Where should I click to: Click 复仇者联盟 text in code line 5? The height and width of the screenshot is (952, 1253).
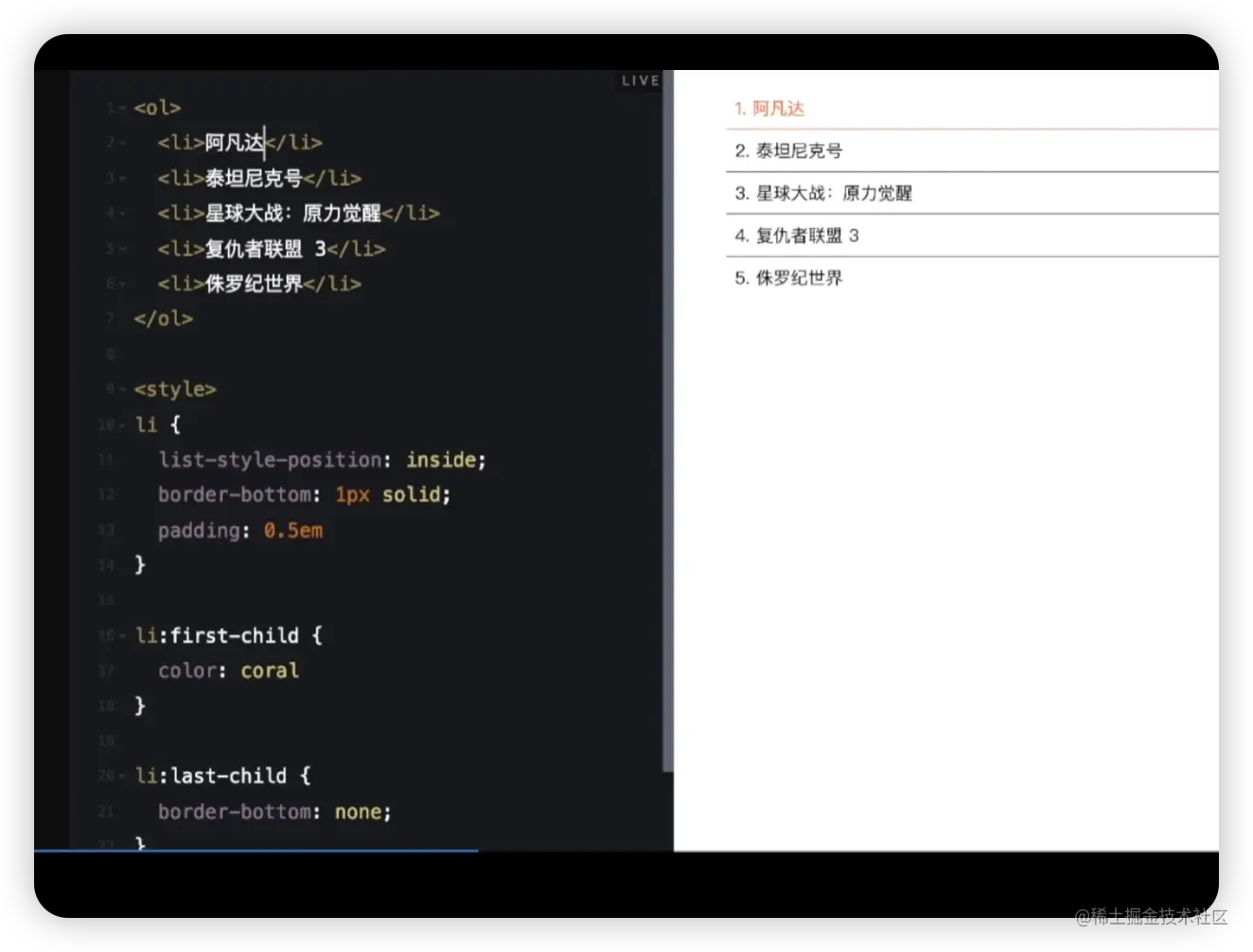pos(254,249)
